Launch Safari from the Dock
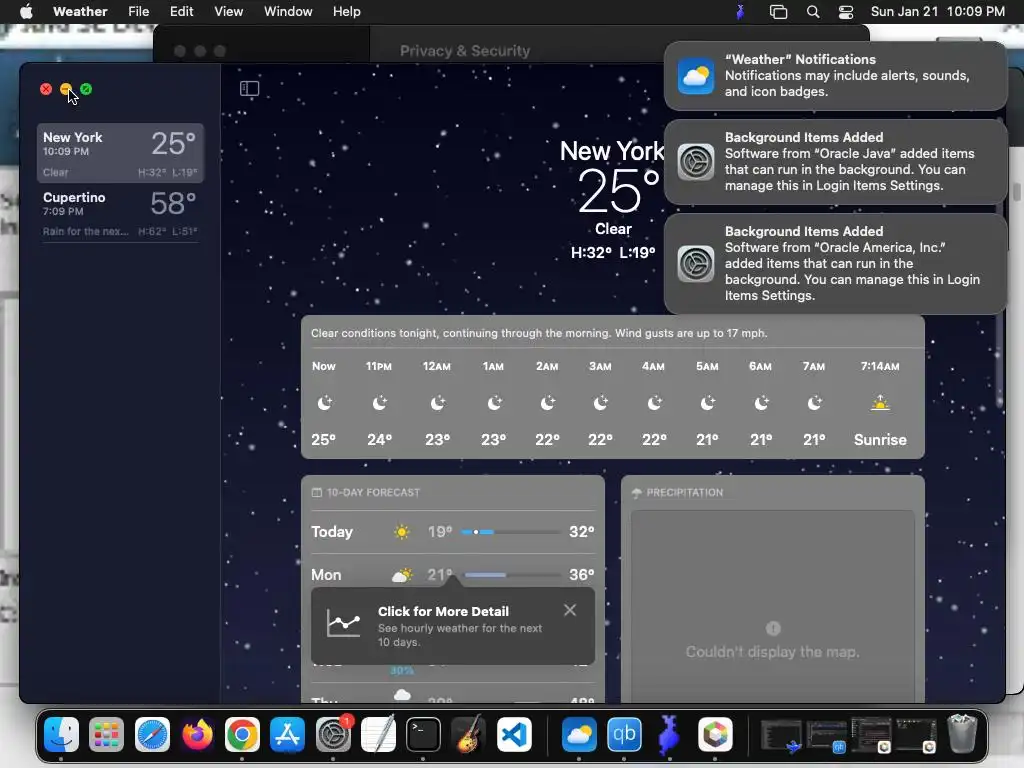1024x768 pixels. 152,734
